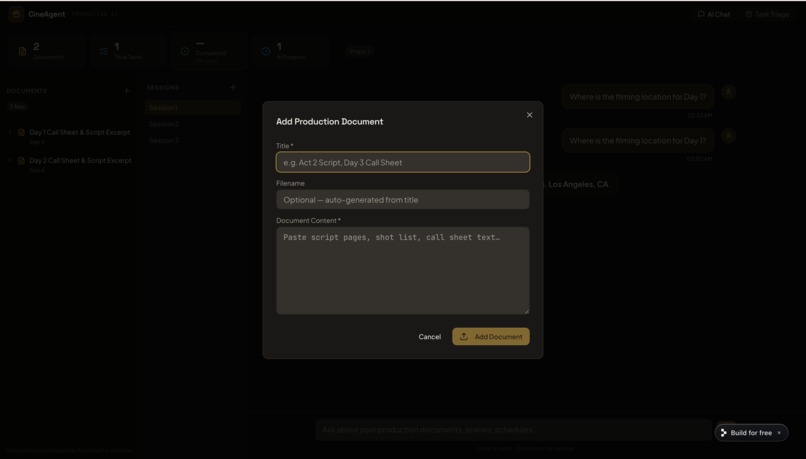This screenshot has width=806, height=459.
Task: Open Day 1 Call Sheet & Script Excerpt
Action: pos(80,132)
